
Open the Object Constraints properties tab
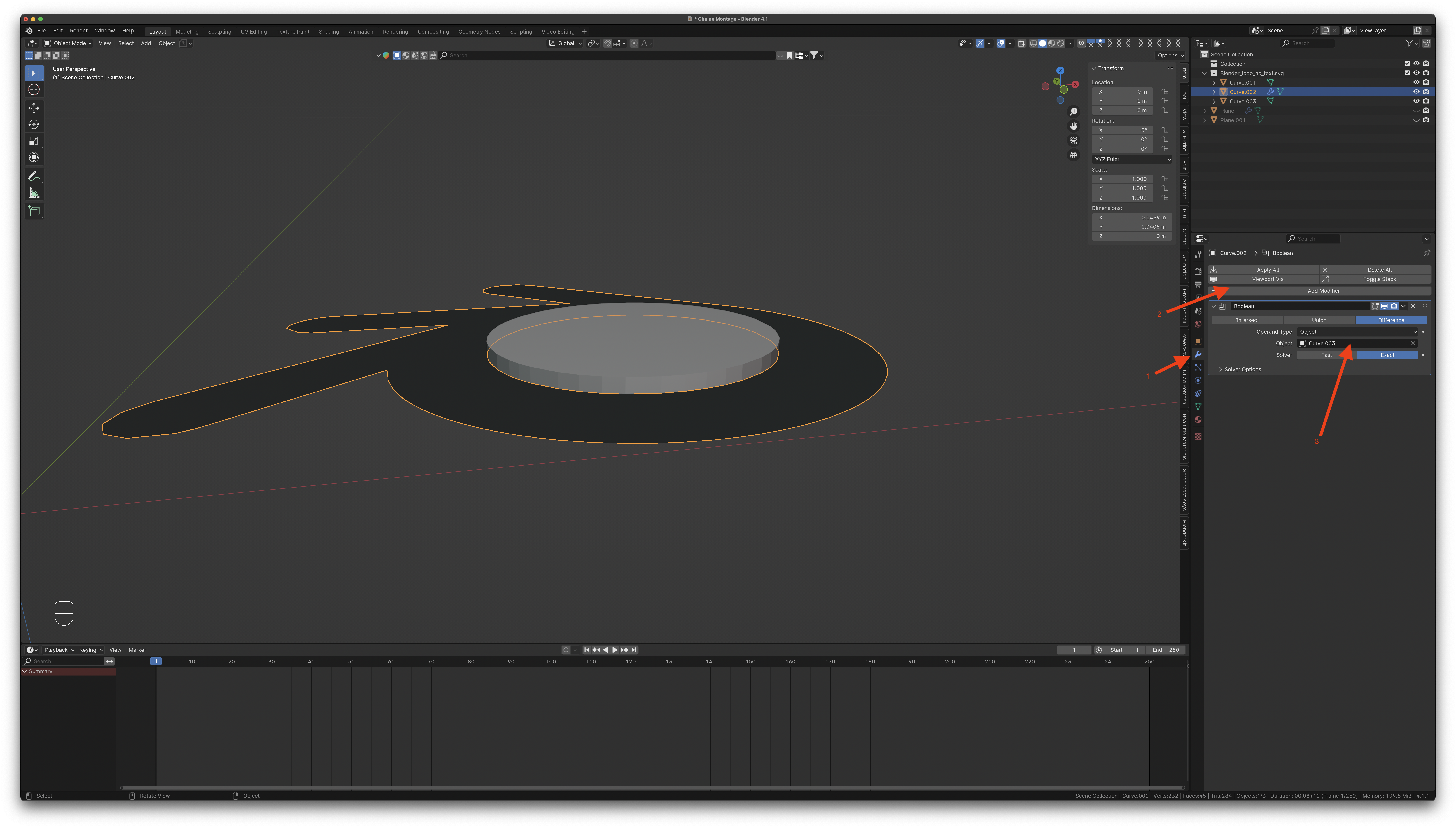point(1198,394)
